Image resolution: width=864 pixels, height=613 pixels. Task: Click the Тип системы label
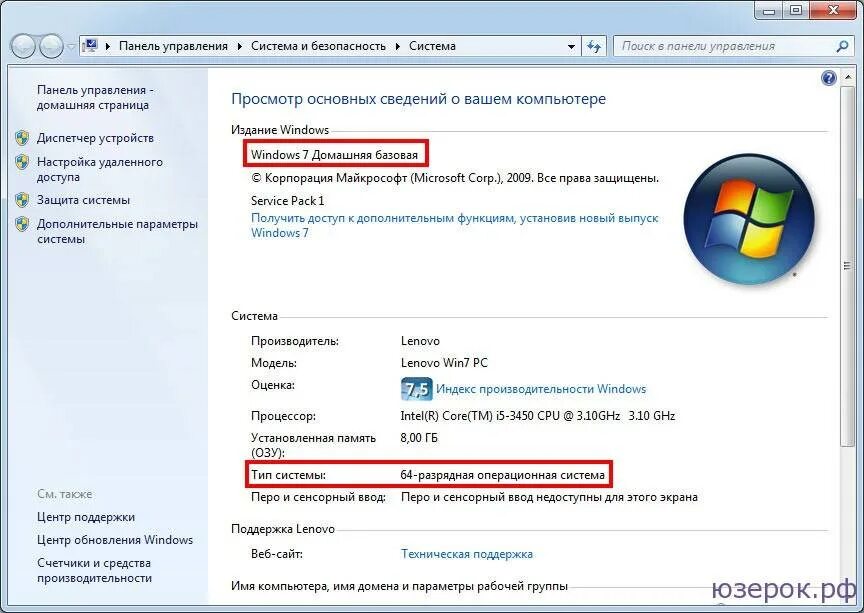pyautogui.click(x=288, y=475)
